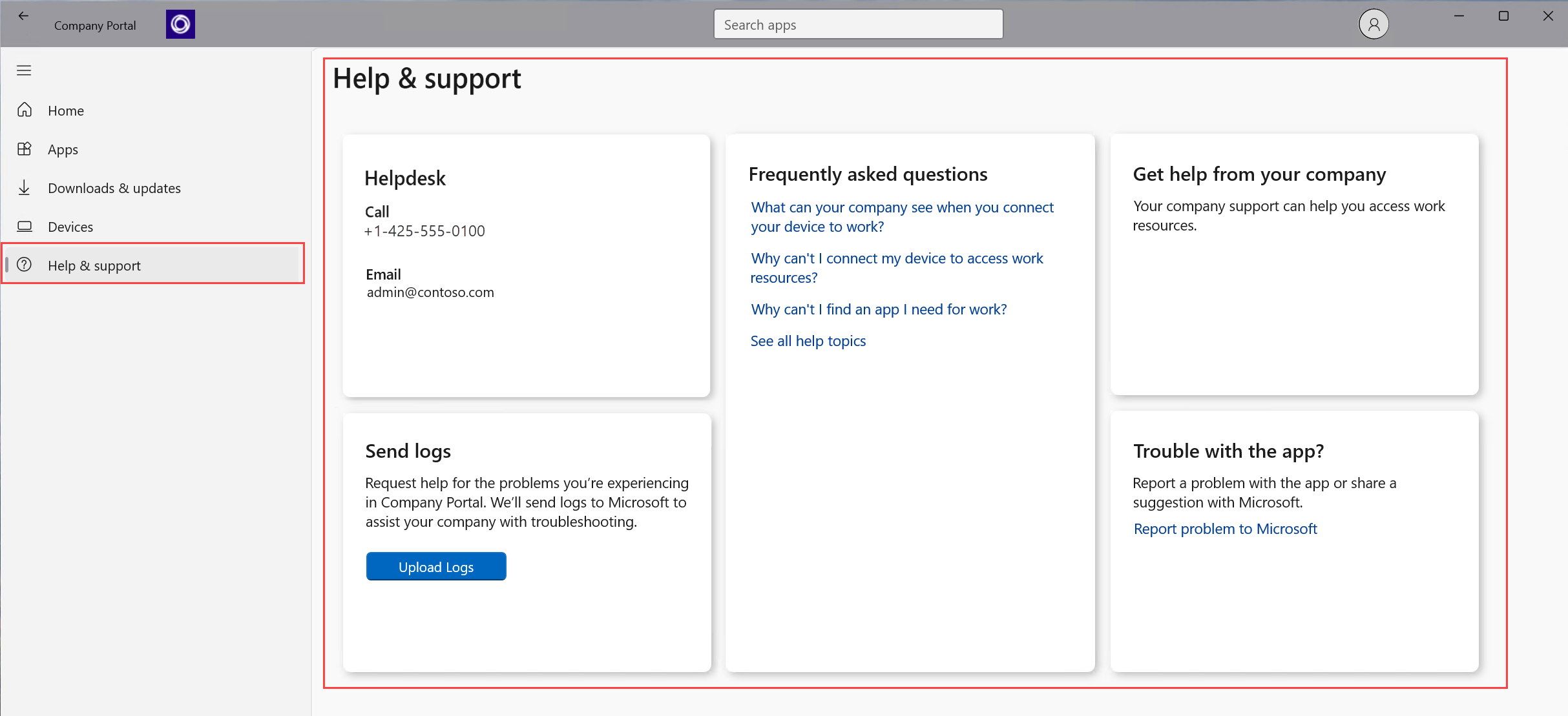Click Trouble with the app? heading
Screen dimensions: 1568x716
point(1228,451)
